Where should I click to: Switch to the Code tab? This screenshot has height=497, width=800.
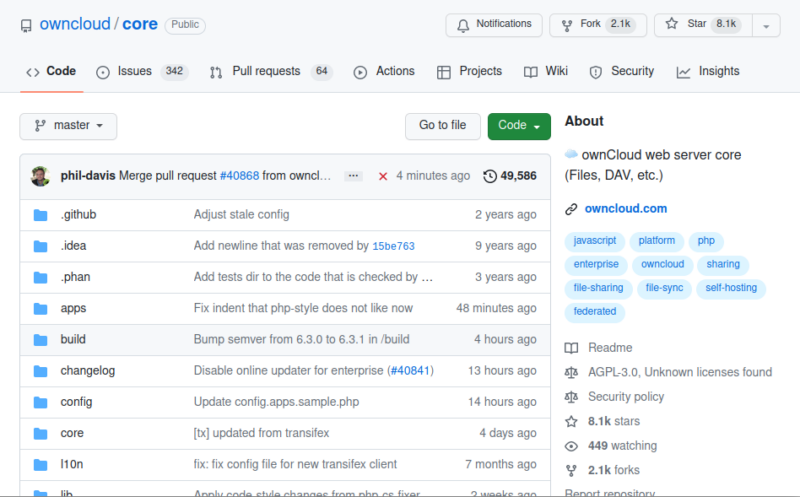coord(52,71)
